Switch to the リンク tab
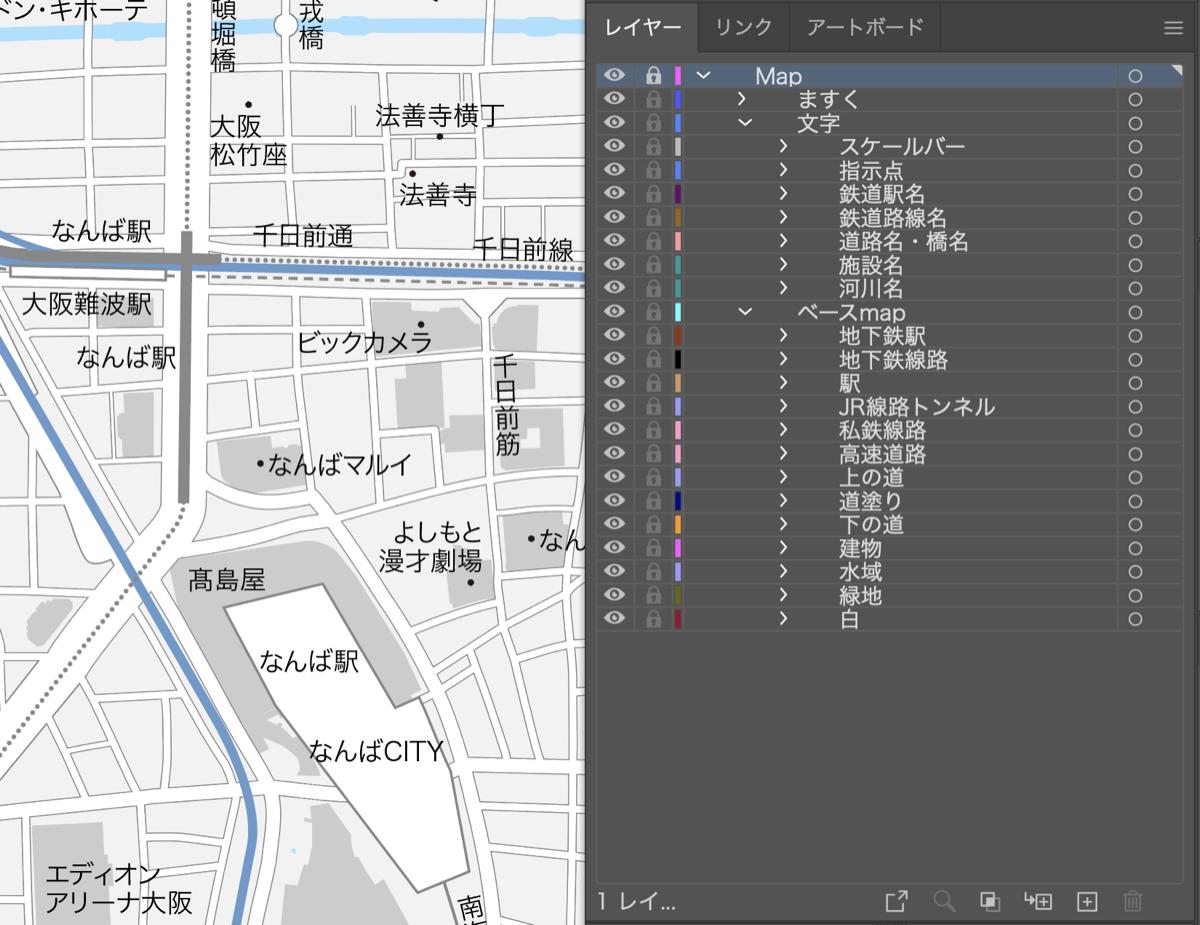 tap(742, 28)
